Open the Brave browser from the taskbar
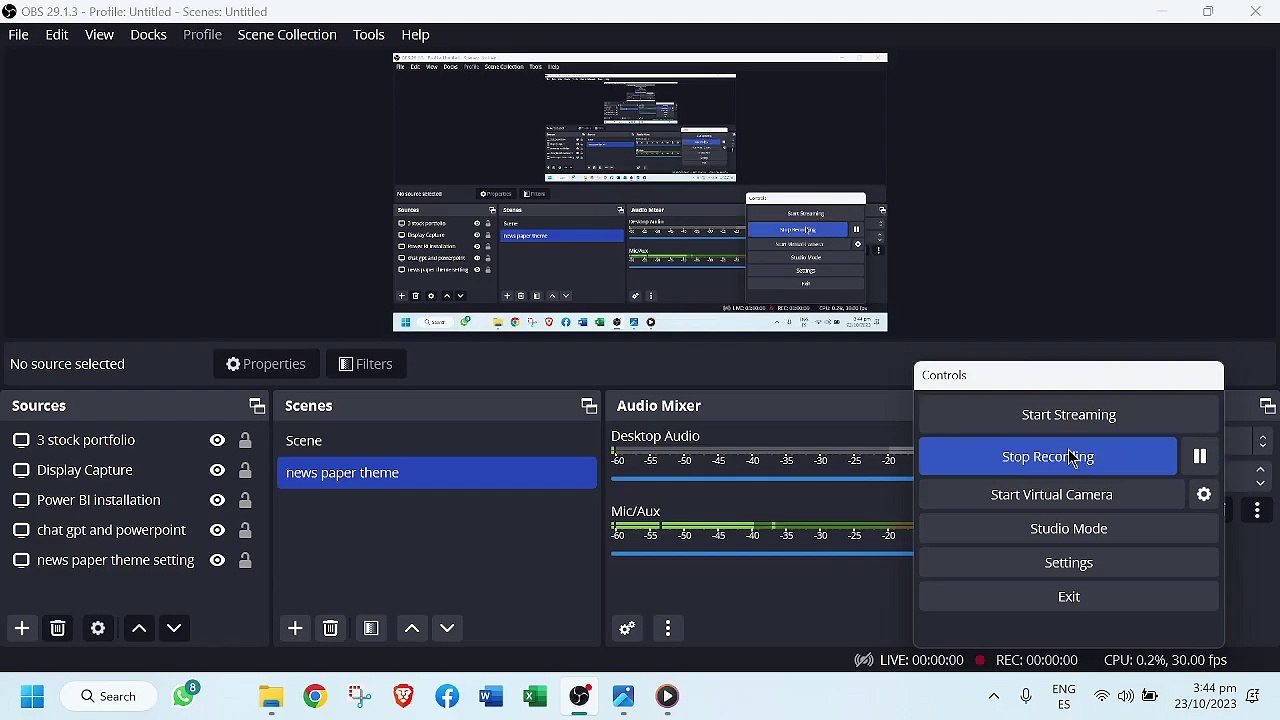 pyautogui.click(x=403, y=696)
